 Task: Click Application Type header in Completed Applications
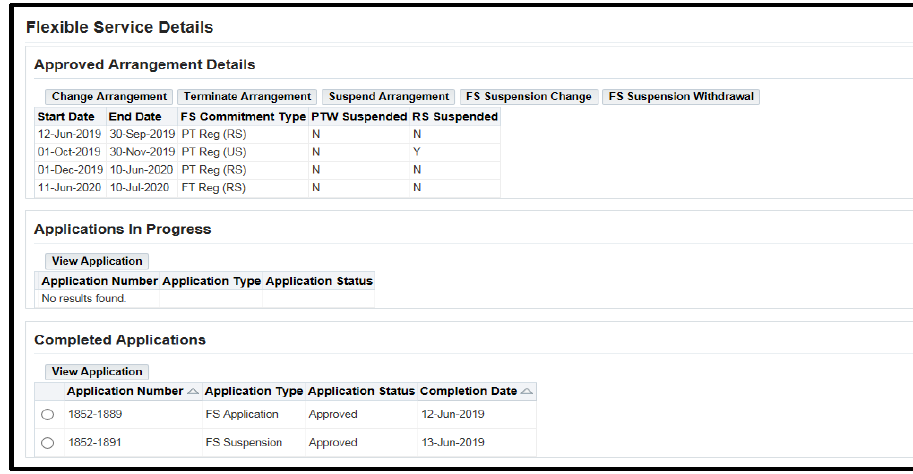click(254, 391)
